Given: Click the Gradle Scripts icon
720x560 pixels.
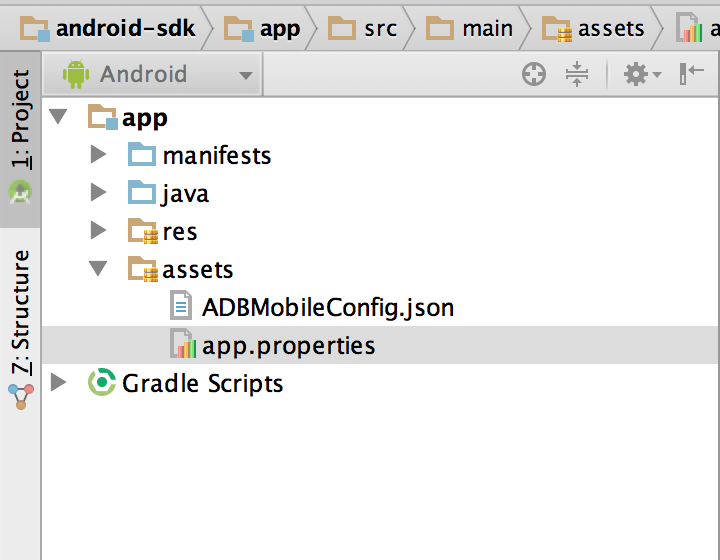Looking at the screenshot, I should click(101, 382).
